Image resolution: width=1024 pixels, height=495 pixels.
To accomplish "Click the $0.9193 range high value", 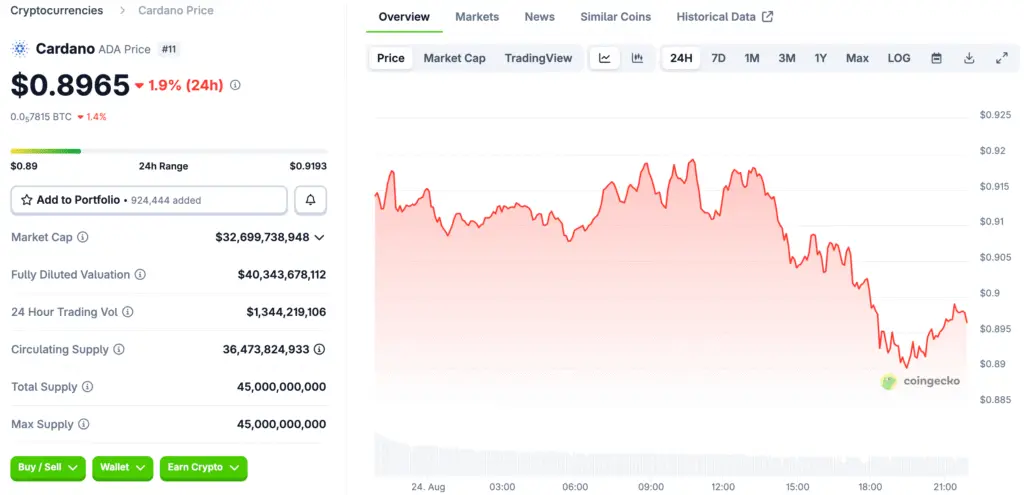I will click(308, 167).
